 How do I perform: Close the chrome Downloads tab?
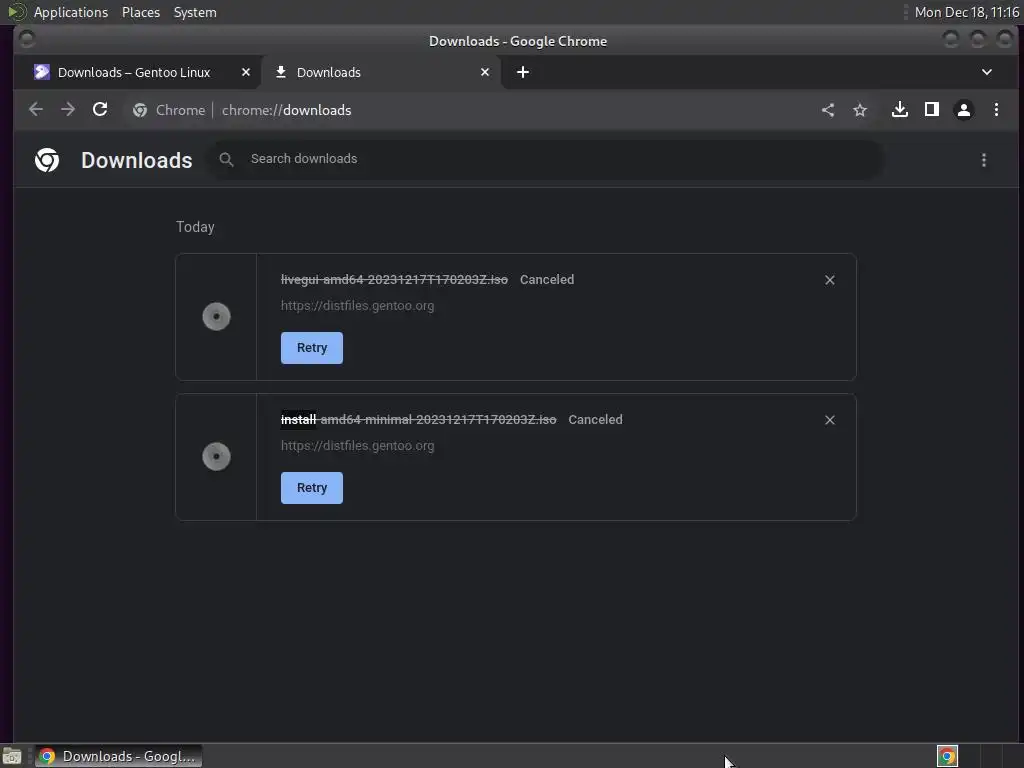[485, 72]
